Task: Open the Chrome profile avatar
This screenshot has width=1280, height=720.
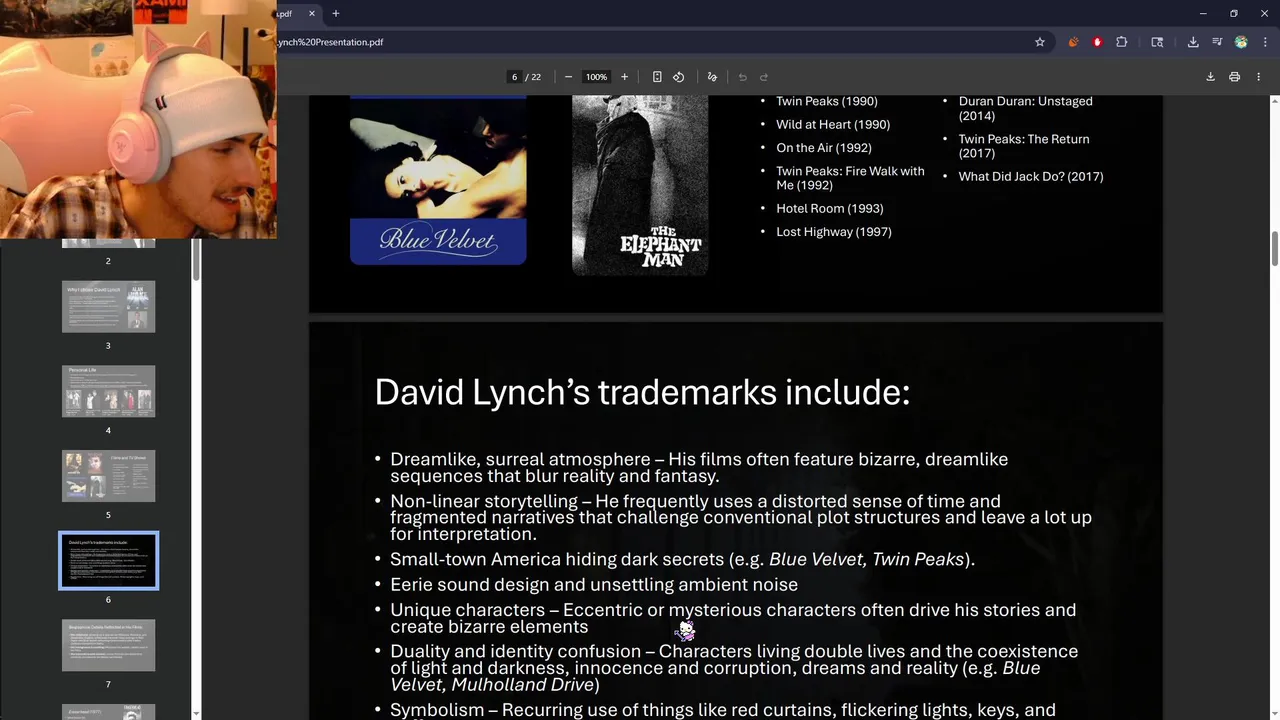Action: click(1241, 42)
